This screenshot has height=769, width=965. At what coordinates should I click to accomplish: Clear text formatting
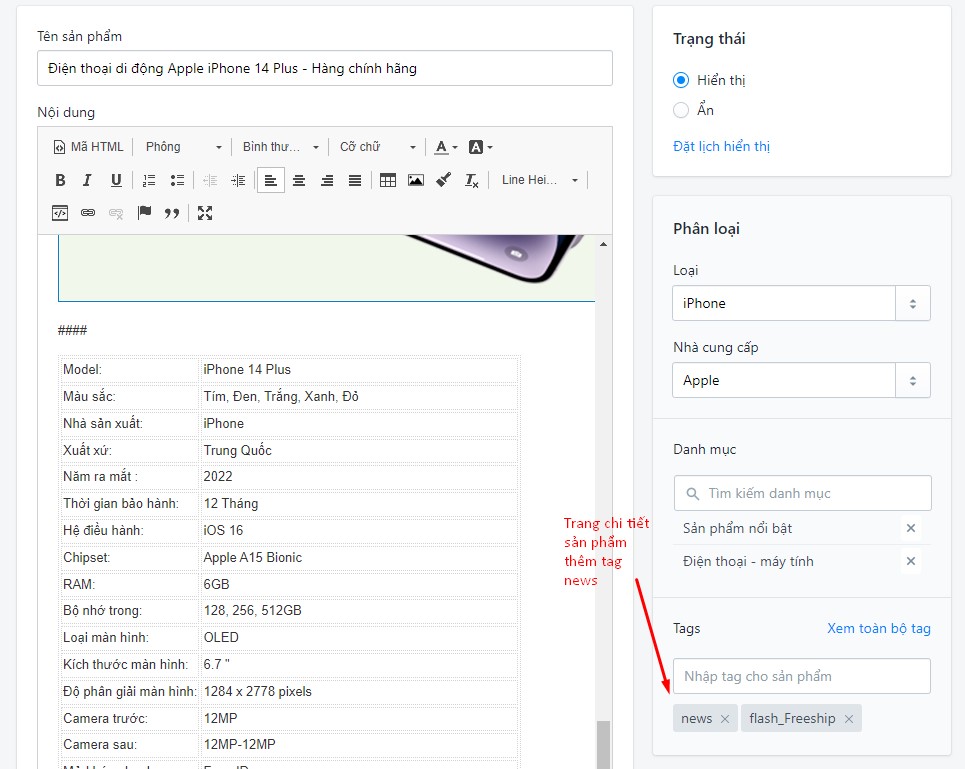(471, 180)
